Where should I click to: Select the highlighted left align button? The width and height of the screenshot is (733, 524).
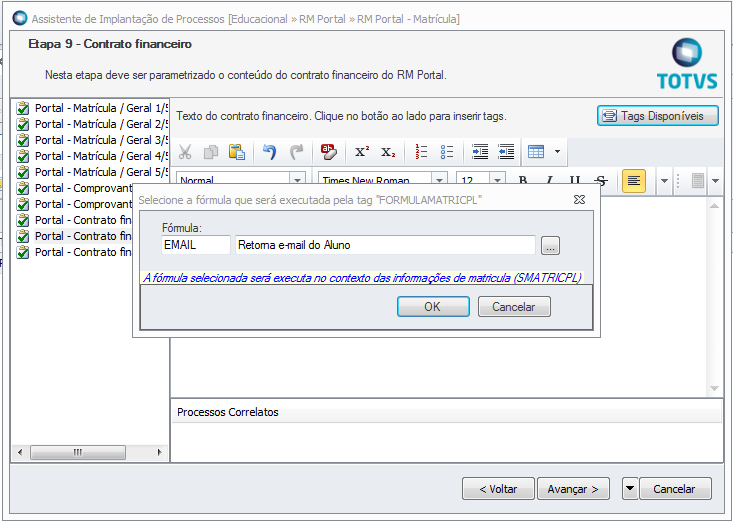pos(634,180)
